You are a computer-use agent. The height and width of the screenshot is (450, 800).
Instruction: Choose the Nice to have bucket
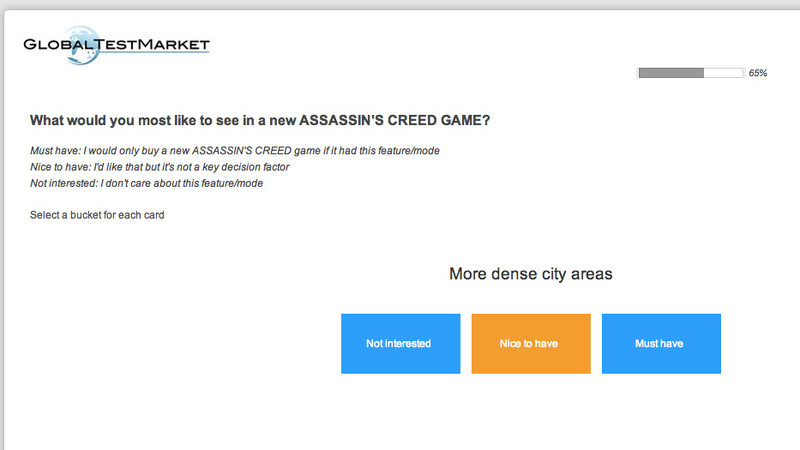click(x=531, y=343)
